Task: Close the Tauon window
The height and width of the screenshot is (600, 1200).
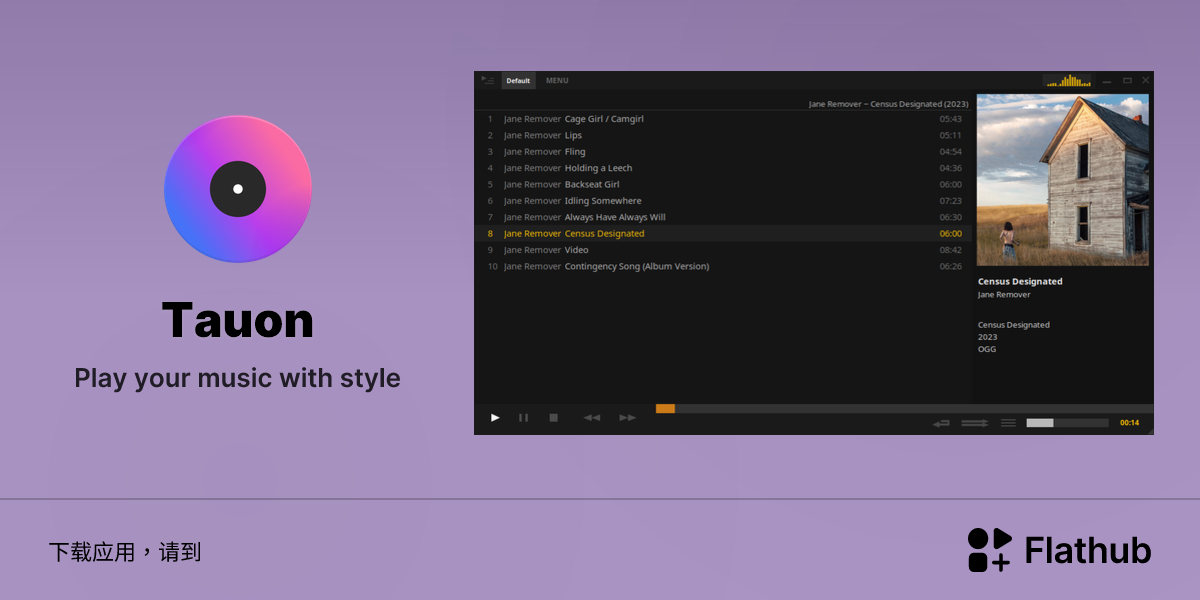Action: [x=1146, y=80]
